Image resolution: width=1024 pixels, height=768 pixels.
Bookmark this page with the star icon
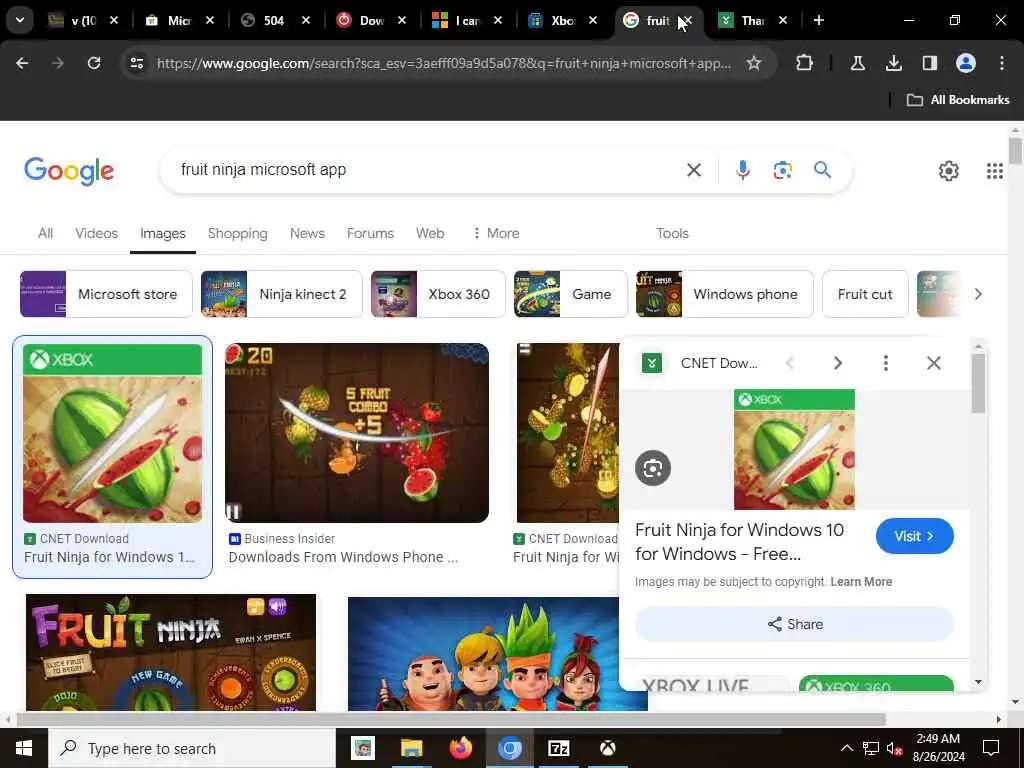tap(754, 63)
